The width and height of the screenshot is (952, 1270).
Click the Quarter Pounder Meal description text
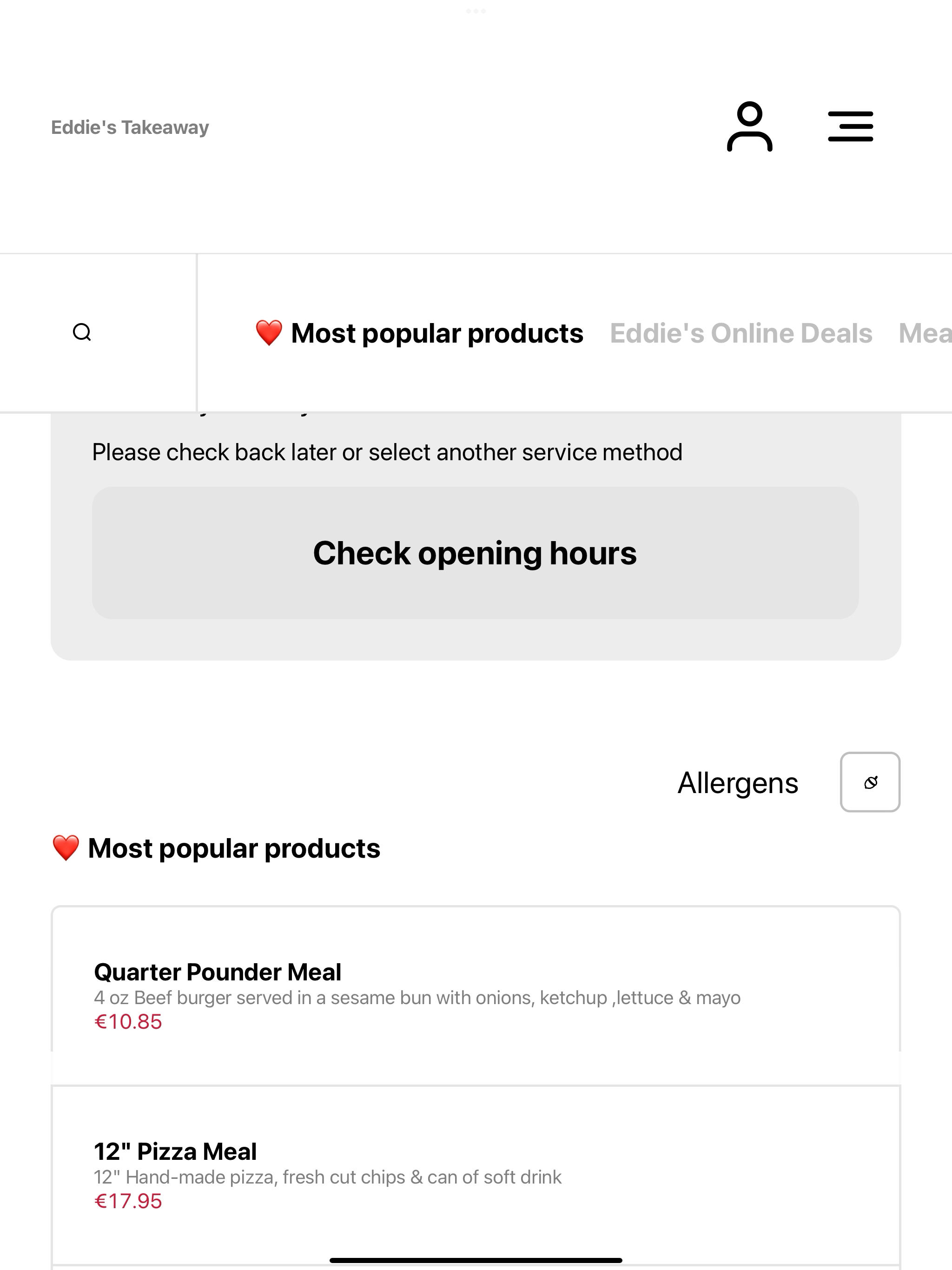pos(417,997)
